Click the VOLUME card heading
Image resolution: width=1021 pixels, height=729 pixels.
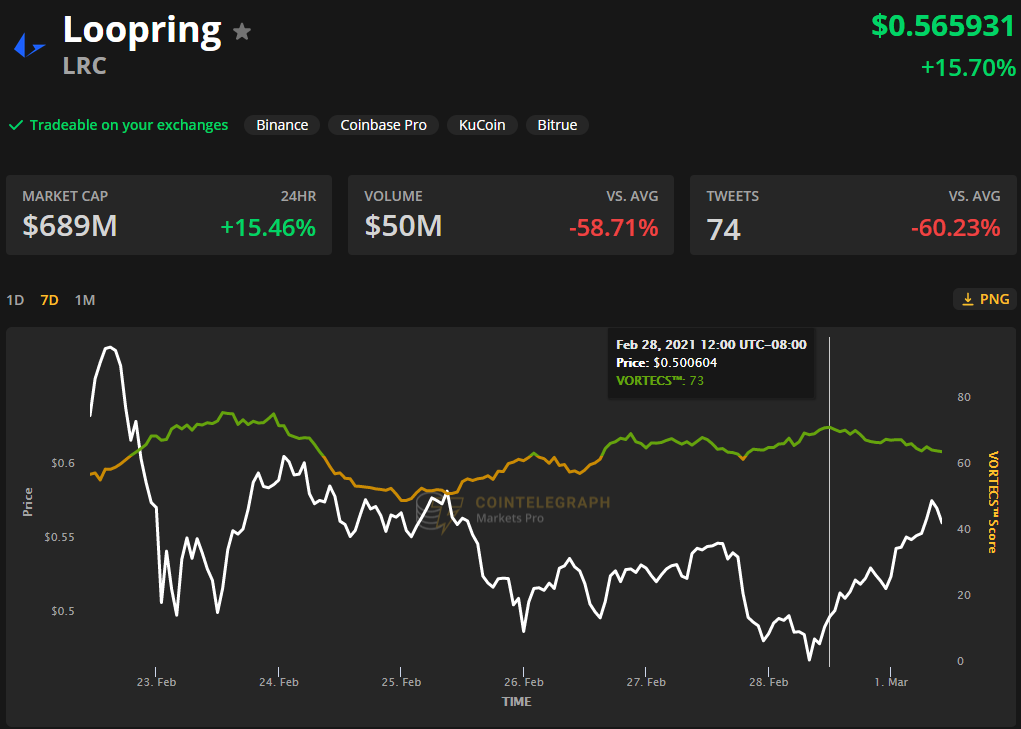click(393, 196)
